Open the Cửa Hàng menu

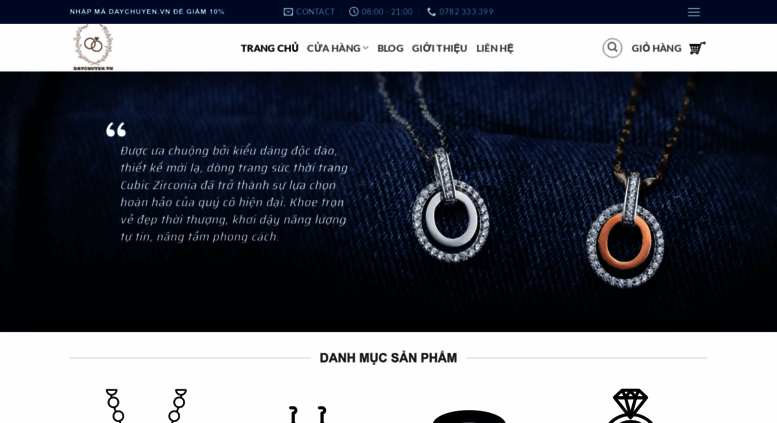(333, 48)
